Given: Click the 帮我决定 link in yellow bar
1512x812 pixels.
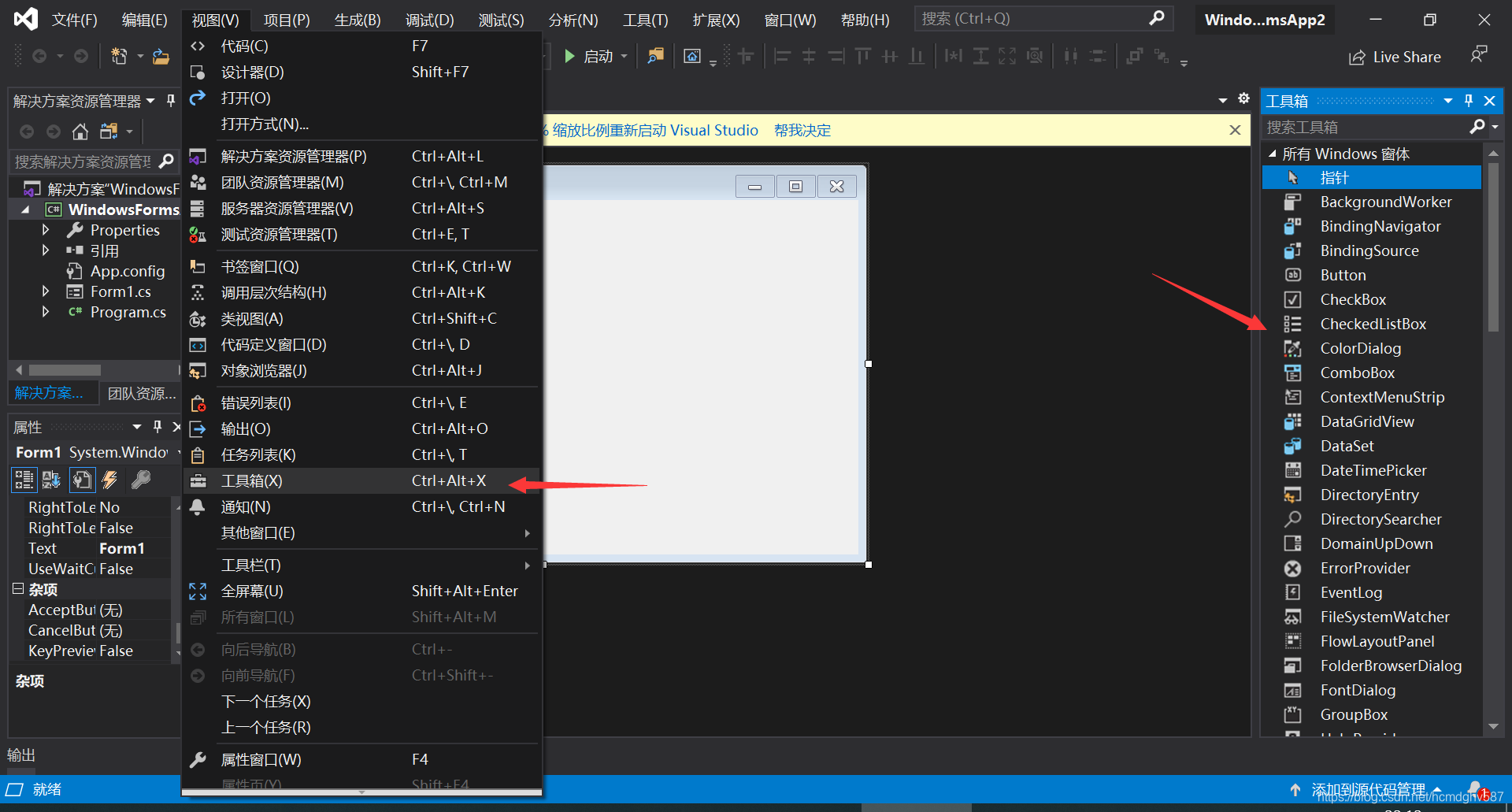Looking at the screenshot, I should click(x=802, y=131).
